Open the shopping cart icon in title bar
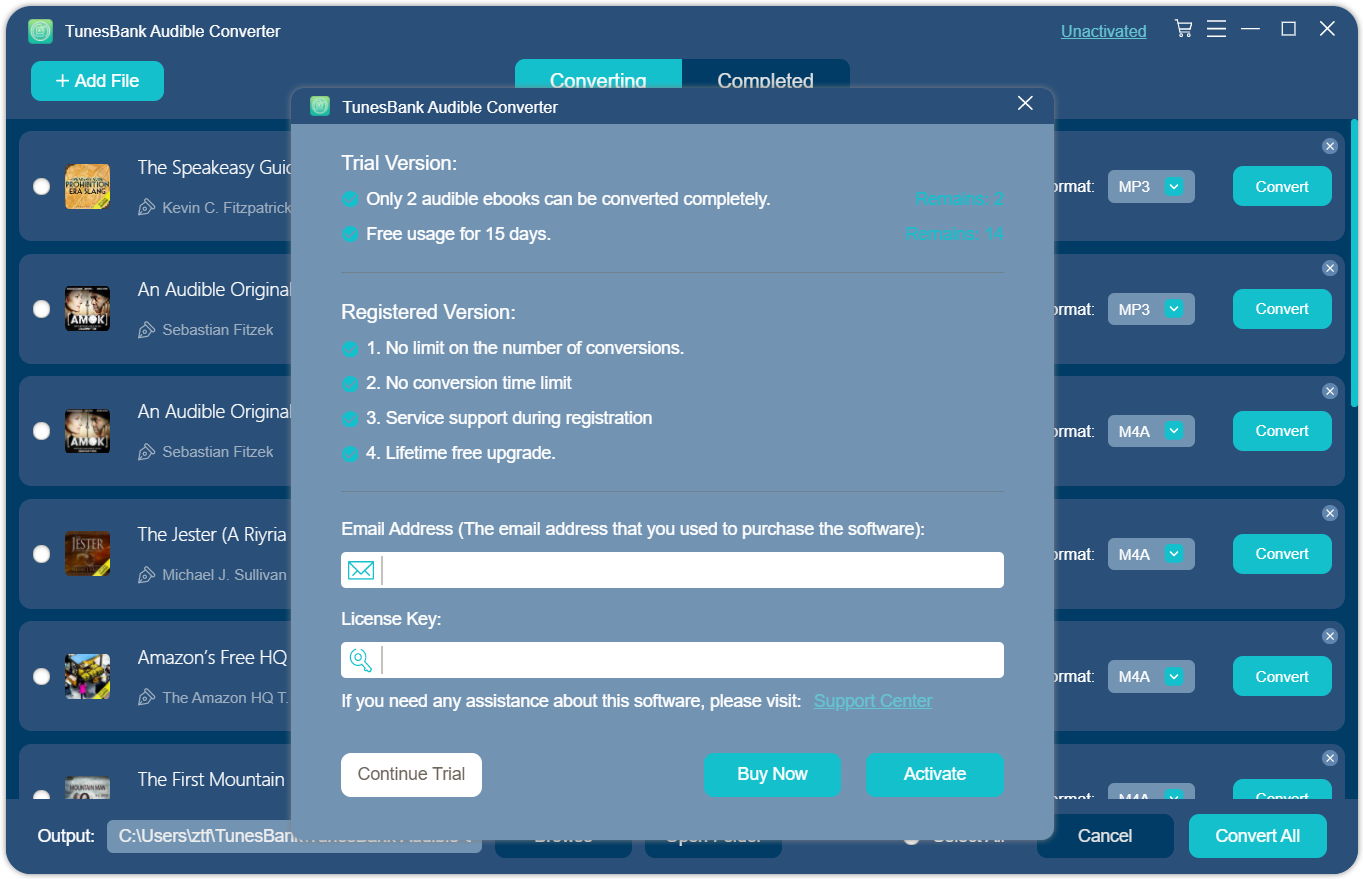The width and height of the screenshot is (1363, 879). (x=1184, y=29)
